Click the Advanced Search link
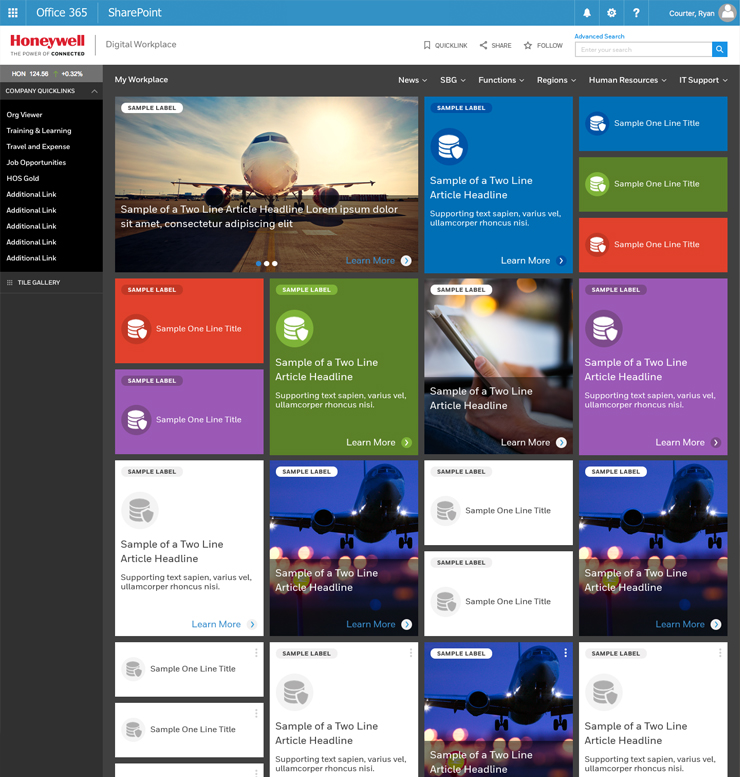The image size is (740, 777). pyautogui.click(x=599, y=36)
